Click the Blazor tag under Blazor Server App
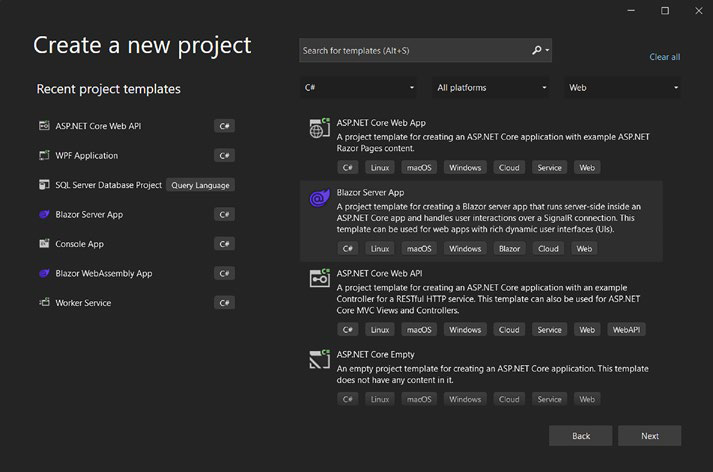Image resolution: width=713 pixels, height=472 pixels. point(509,249)
